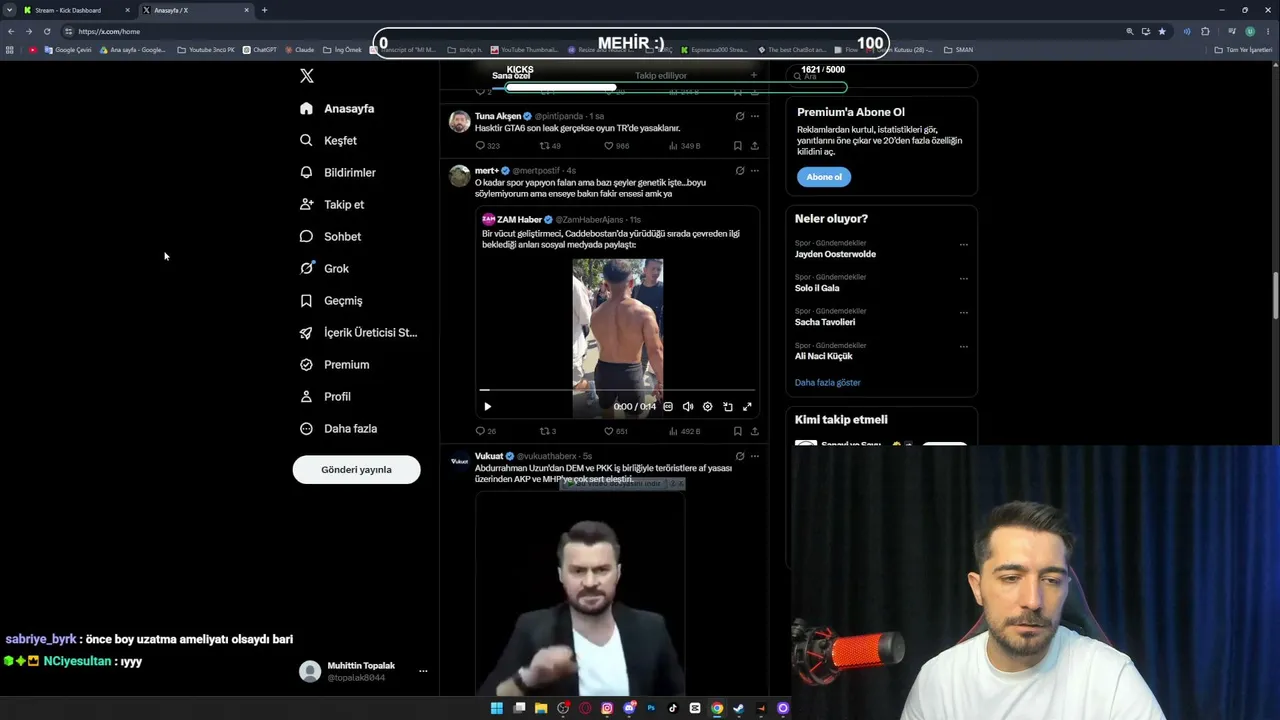Share mert+ post
1280x720 pixels.
point(754,432)
